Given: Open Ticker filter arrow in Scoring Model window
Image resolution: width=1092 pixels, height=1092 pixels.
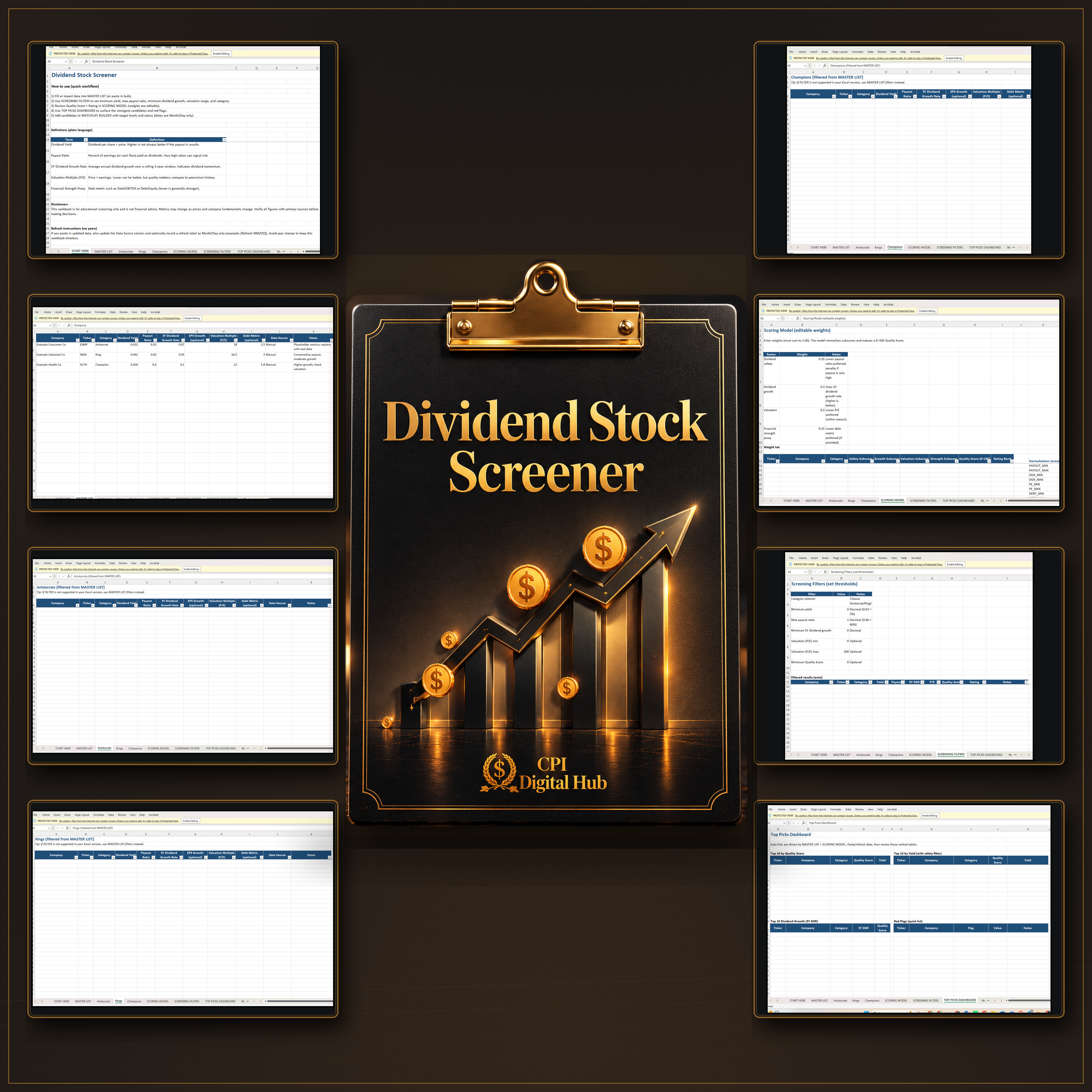Looking at the screenshot, I should (778, 461).
